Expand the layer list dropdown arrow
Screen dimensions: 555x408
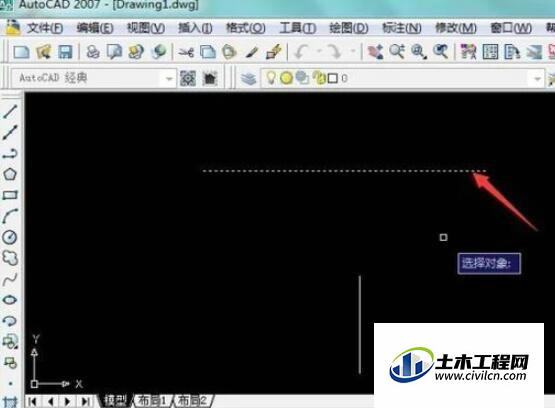pyautogui.click(x=537, y=78)
